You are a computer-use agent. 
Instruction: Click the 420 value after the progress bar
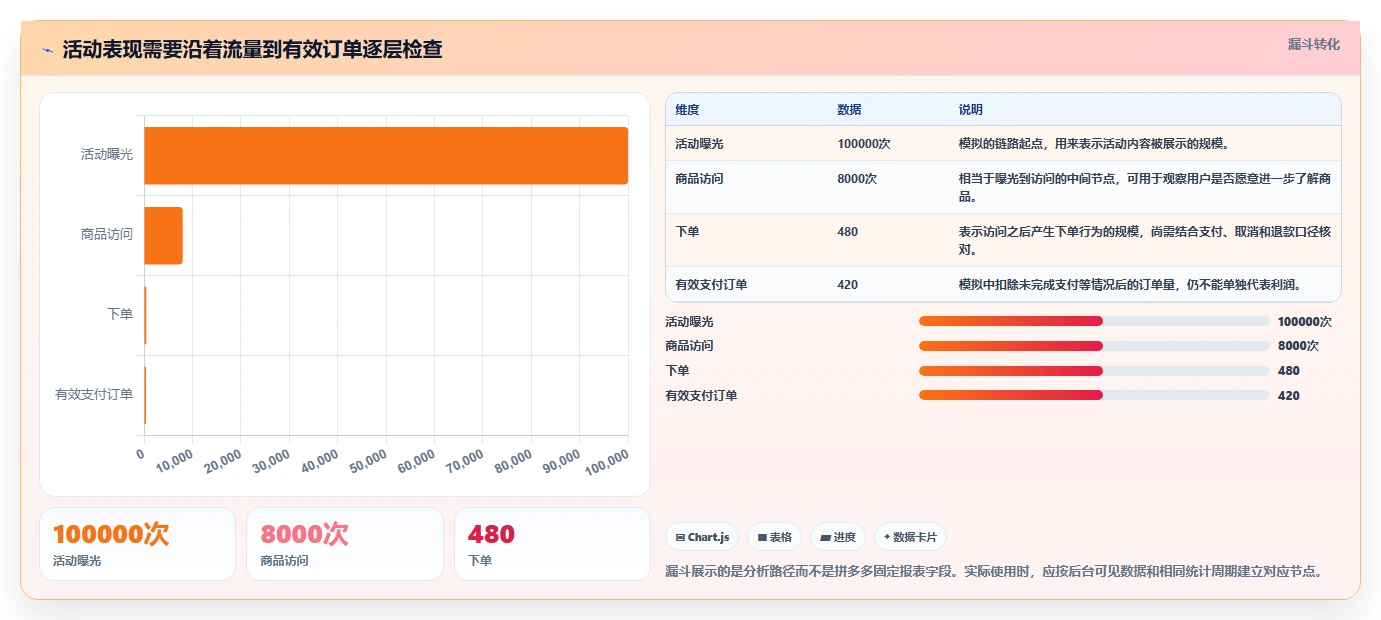click(1289, 396)
